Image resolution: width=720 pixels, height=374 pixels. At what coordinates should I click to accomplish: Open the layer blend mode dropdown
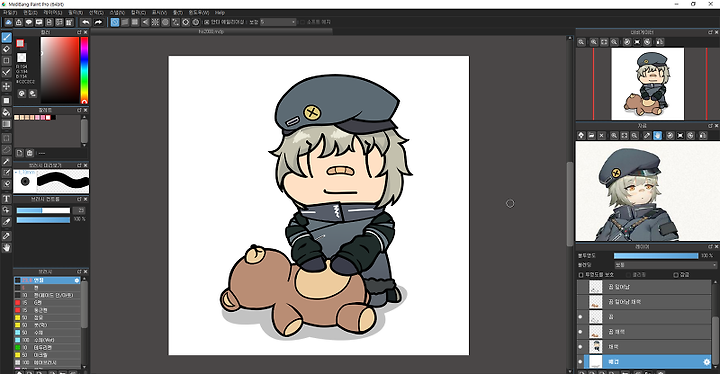pyautogui.click(x=665, y=265)
